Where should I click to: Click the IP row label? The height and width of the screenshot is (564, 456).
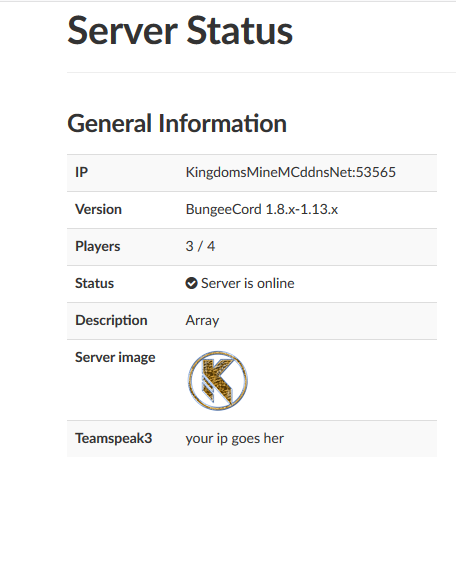point(81,172)
